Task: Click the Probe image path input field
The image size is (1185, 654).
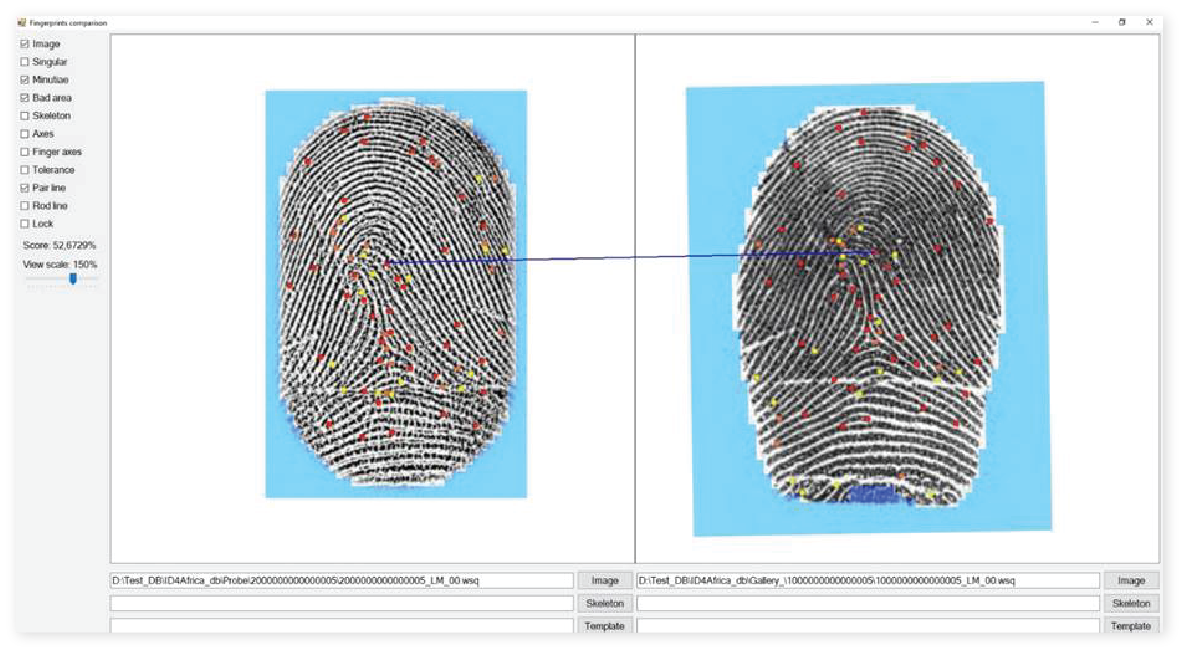Action: tap(342, 581)
